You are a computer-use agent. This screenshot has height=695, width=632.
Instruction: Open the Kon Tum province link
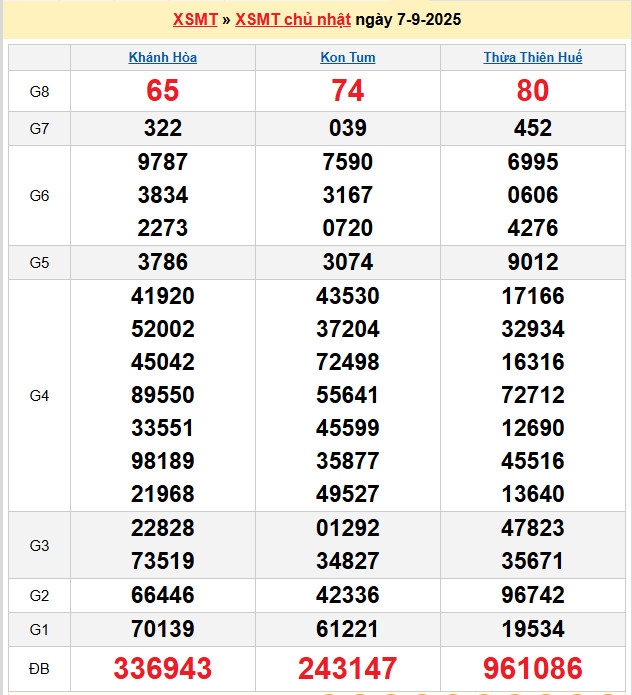(x=348, y=57)
